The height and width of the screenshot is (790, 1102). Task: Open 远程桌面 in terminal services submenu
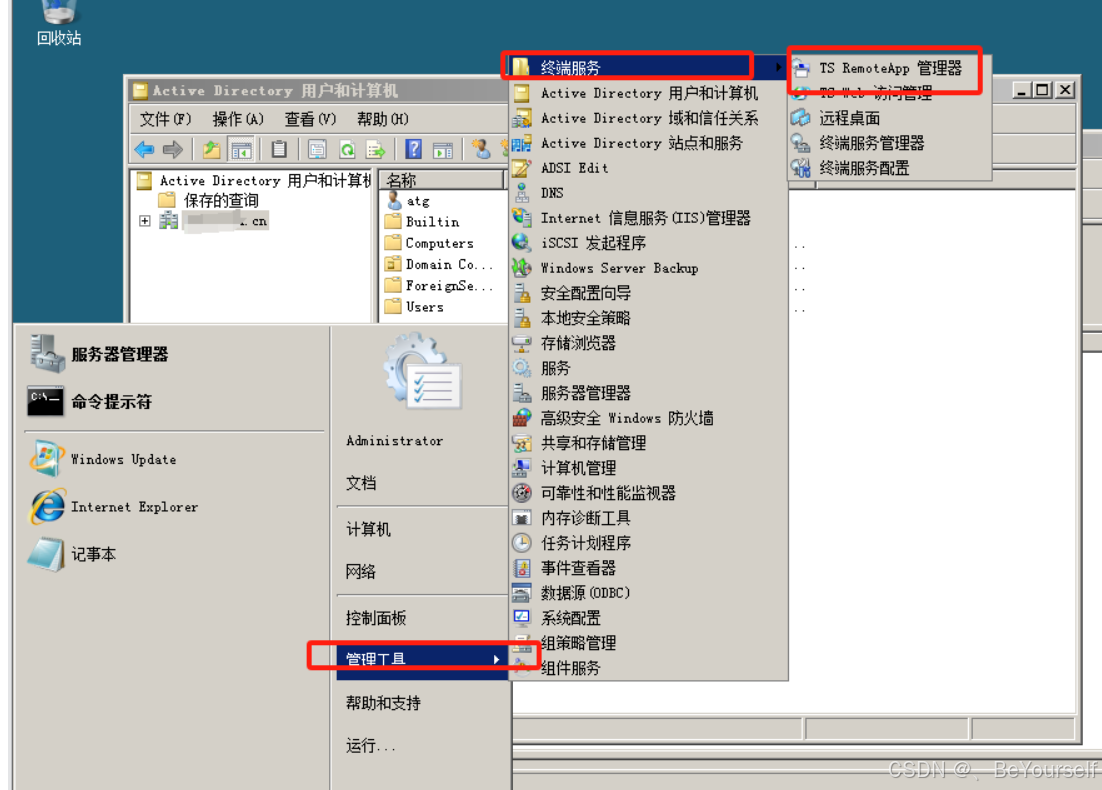[890, 118]
